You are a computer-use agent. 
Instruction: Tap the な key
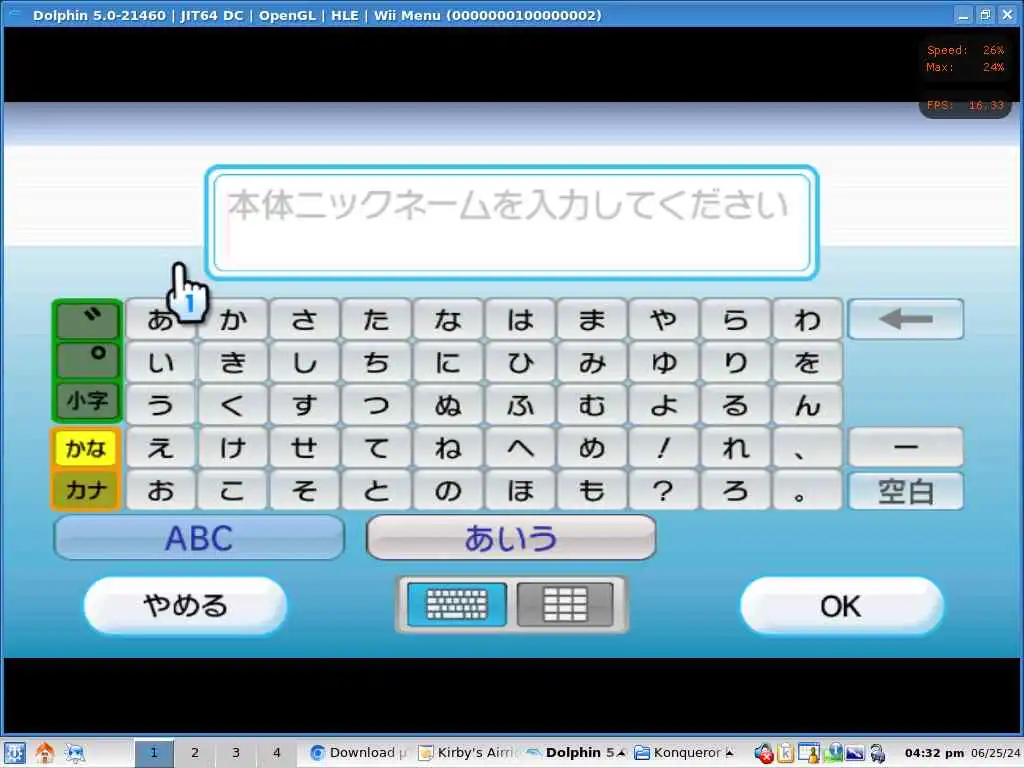[x=448, y=319]
